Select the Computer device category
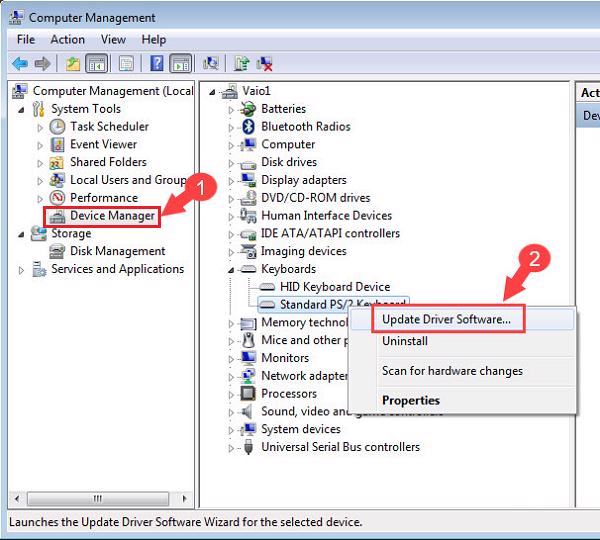 (288, 144)
